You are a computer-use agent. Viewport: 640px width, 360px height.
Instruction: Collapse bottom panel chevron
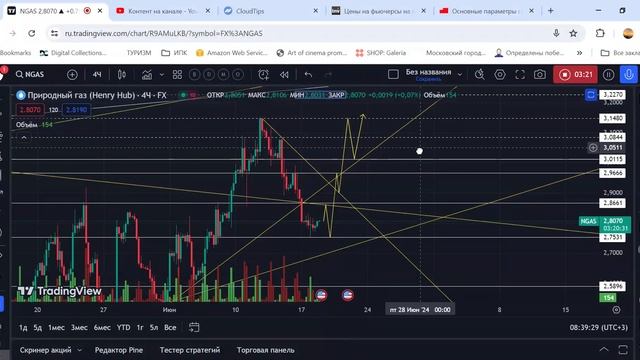[604, 350]
